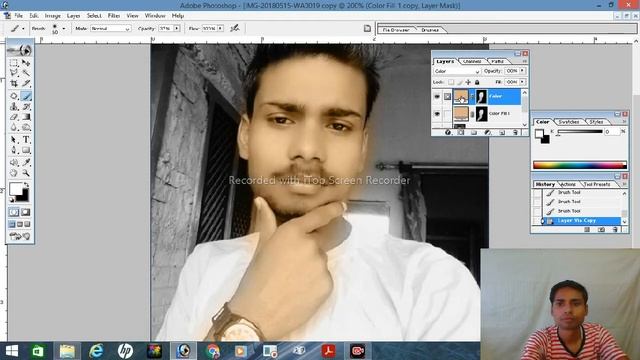This screenshot has height=360, width=640.
Task: Open layer blending mode dropdown in Layers
Action: coord(457,71)
